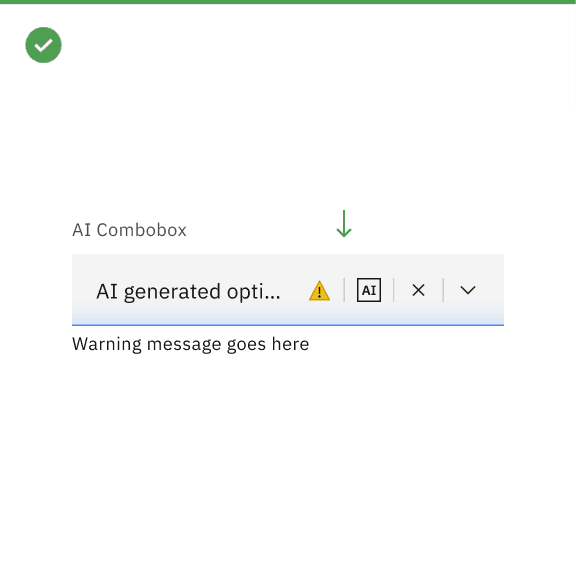This screenshot has height=576, width=576.
Task: Click the 'AI generated opti...' input text
Action: (188, 292)
